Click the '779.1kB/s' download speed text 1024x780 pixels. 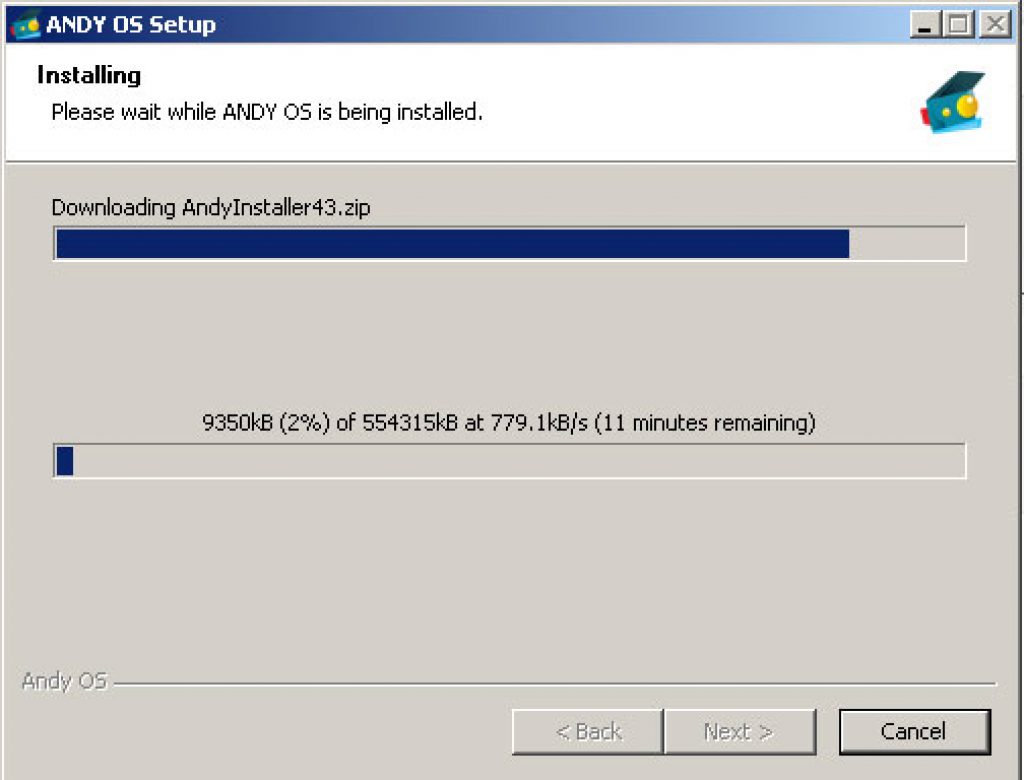pyautogui.click(x=539, y=423)
